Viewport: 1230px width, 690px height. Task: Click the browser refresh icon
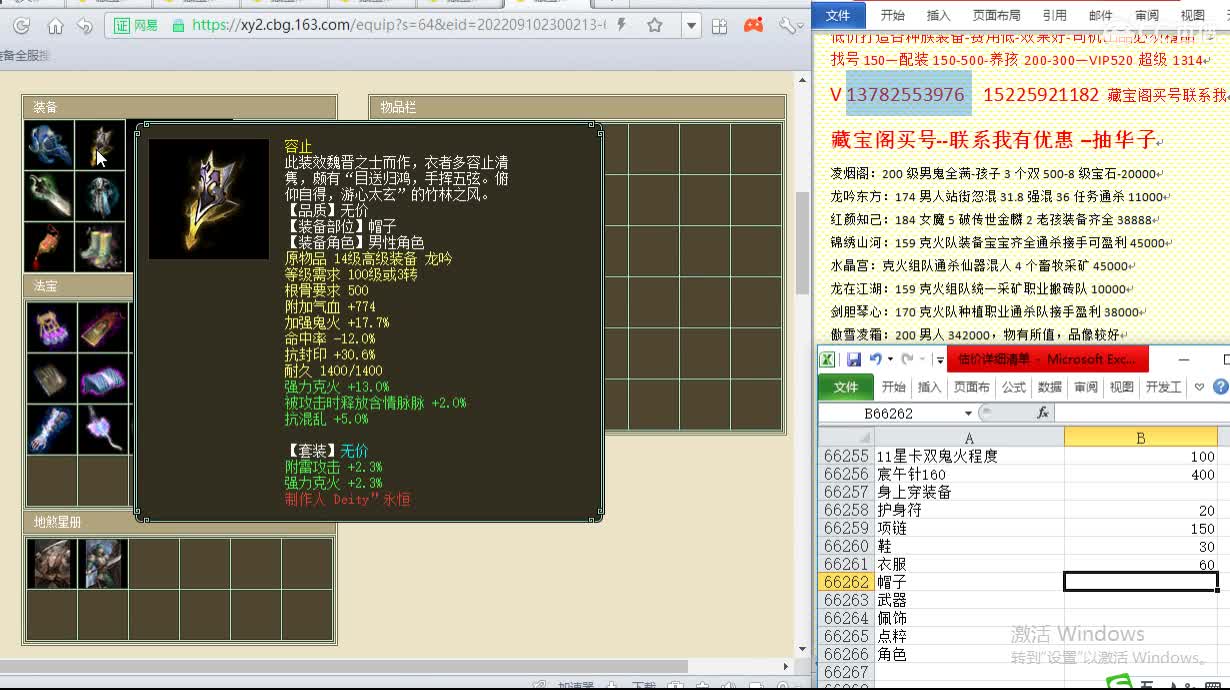click(21, 26)
